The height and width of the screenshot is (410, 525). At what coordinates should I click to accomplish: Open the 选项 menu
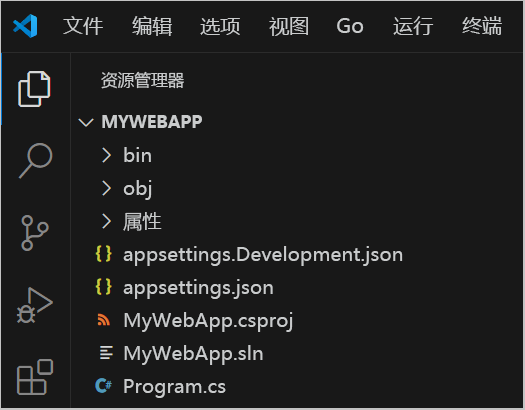(x=220, y=26)
